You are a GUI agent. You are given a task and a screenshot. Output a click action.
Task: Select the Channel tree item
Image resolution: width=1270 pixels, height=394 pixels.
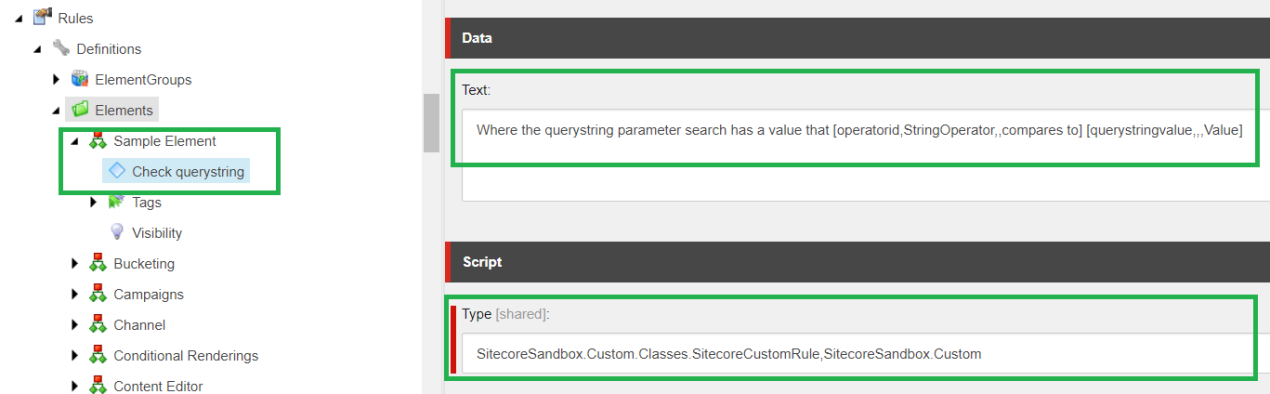(139, 325)
